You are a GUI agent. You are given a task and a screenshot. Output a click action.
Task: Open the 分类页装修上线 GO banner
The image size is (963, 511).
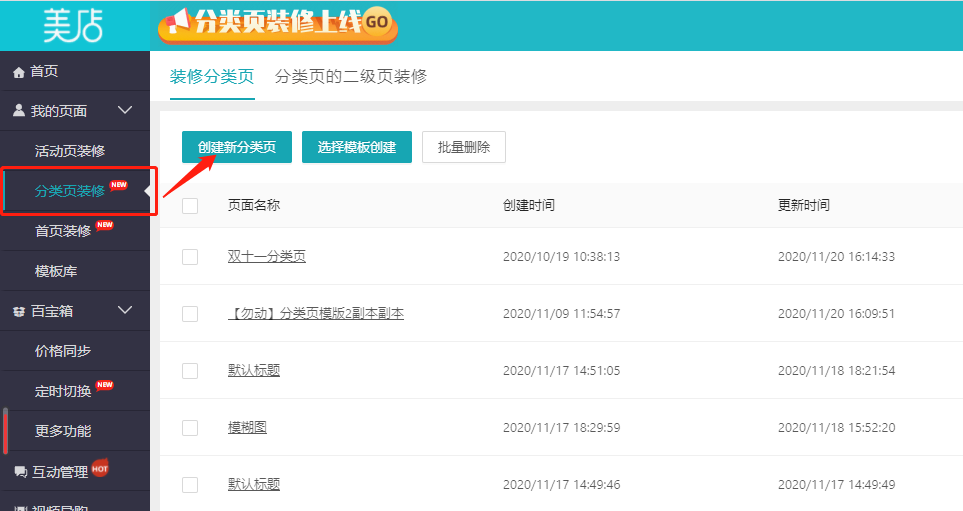click(278, 25)
